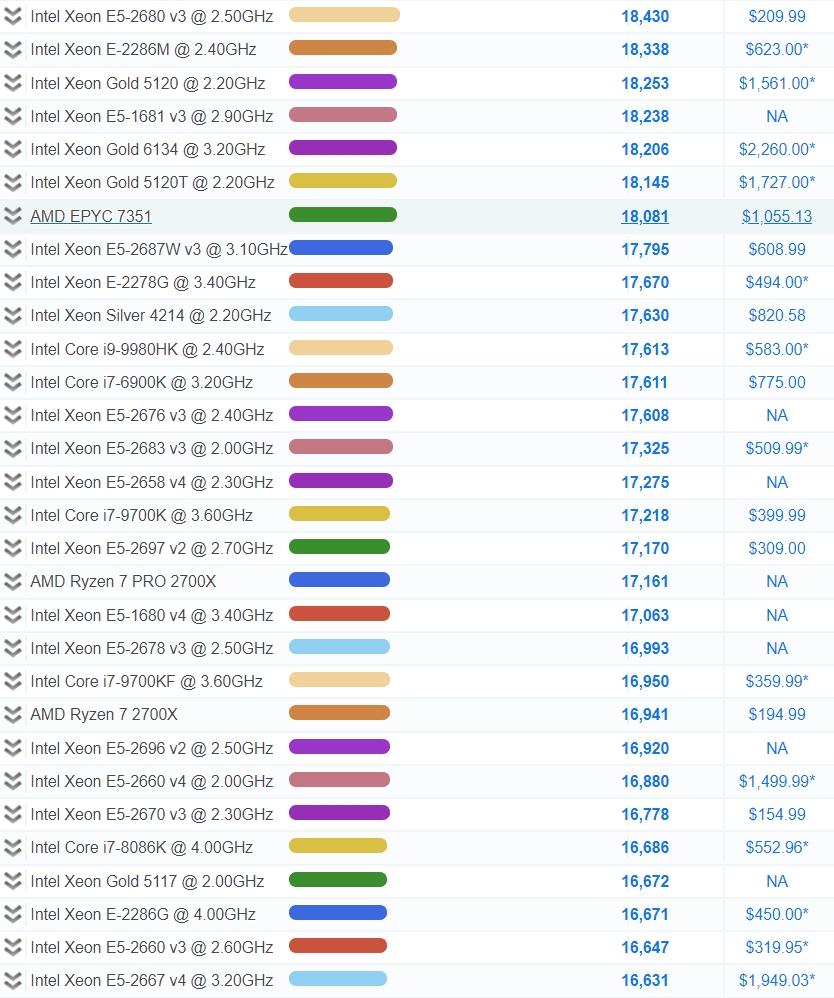Open Intel Xeon Gold 5120T CPU page
This screenshot has height=998, width=834.
tap(152, 183)
